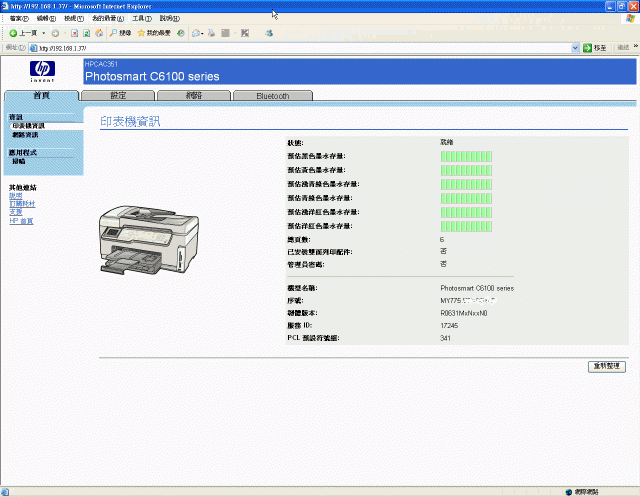640x497 pixels.
Task: Open the 搜尋 Search magnifier toolbar icon
Action: click(x=120, y=33)
